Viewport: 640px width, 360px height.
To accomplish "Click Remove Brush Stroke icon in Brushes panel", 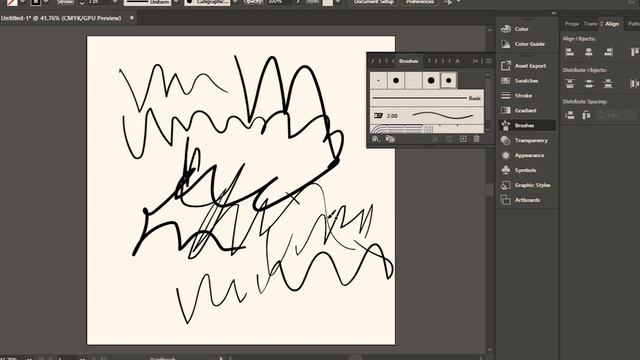I will (435, 139).
